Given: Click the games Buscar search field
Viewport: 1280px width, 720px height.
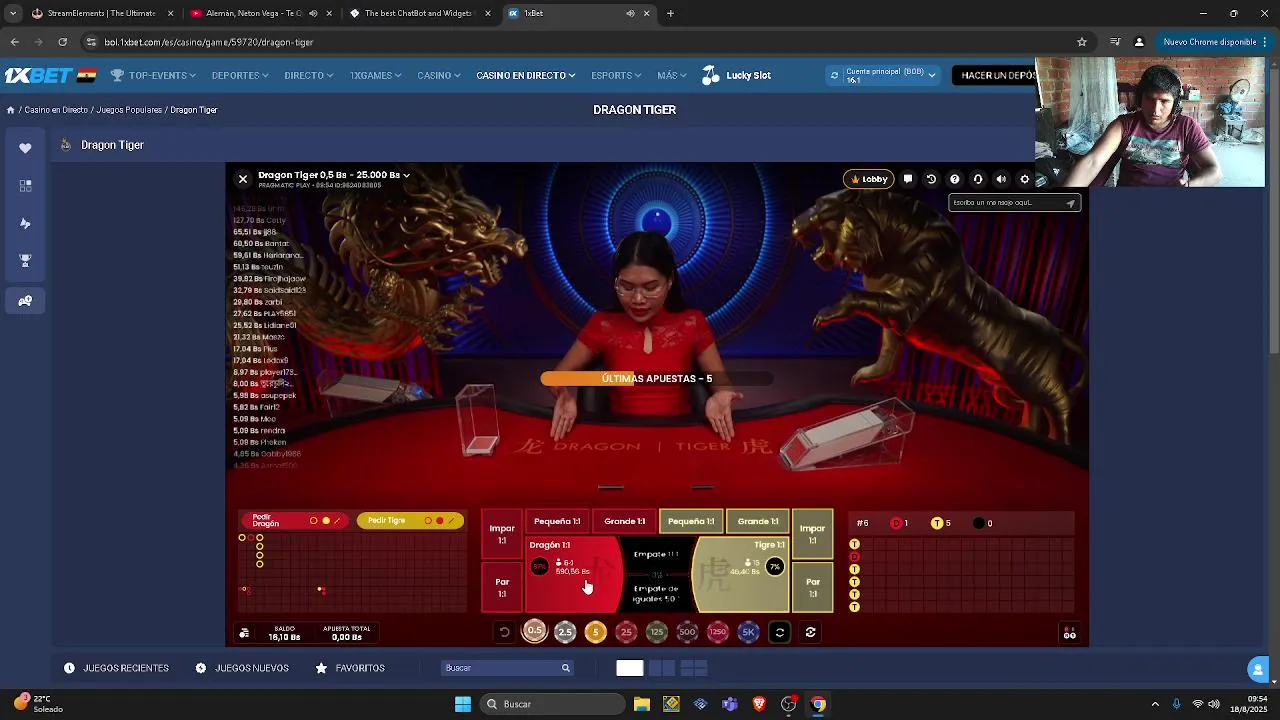Looking at the screenshot, I should click(507, 668).
